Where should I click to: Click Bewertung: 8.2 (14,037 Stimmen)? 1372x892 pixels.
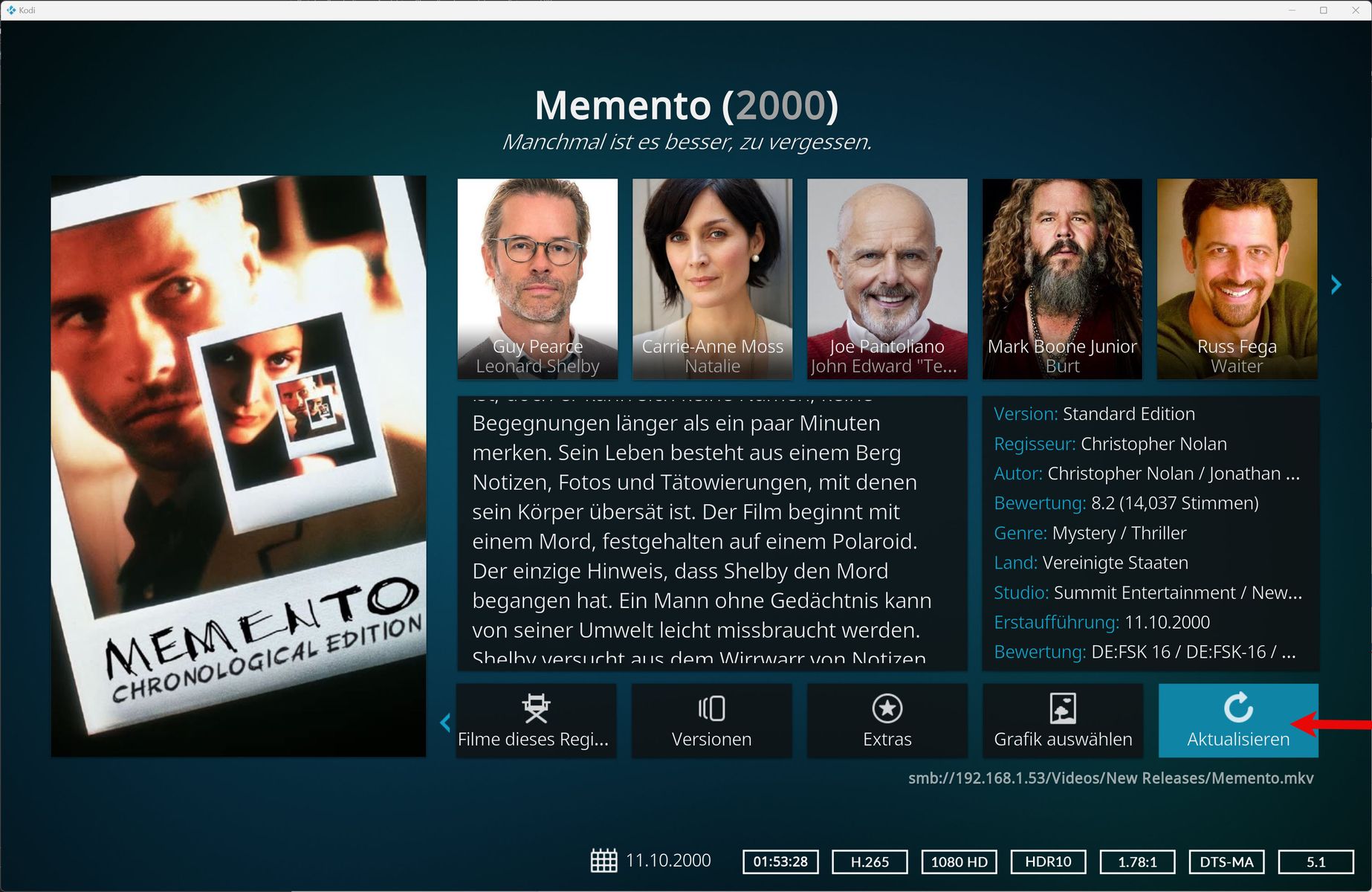pos(1126,503)
